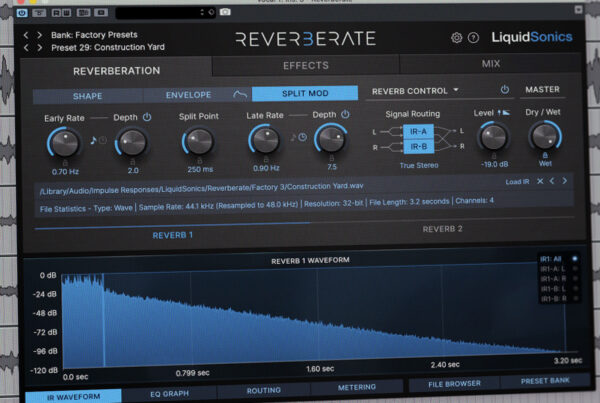
Task: Click the Level knob at -19.0 dB
Action: (x=494, y=137)
